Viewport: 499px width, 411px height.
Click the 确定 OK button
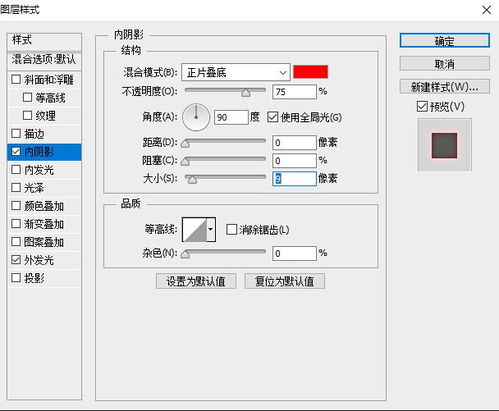pos(445,41)
